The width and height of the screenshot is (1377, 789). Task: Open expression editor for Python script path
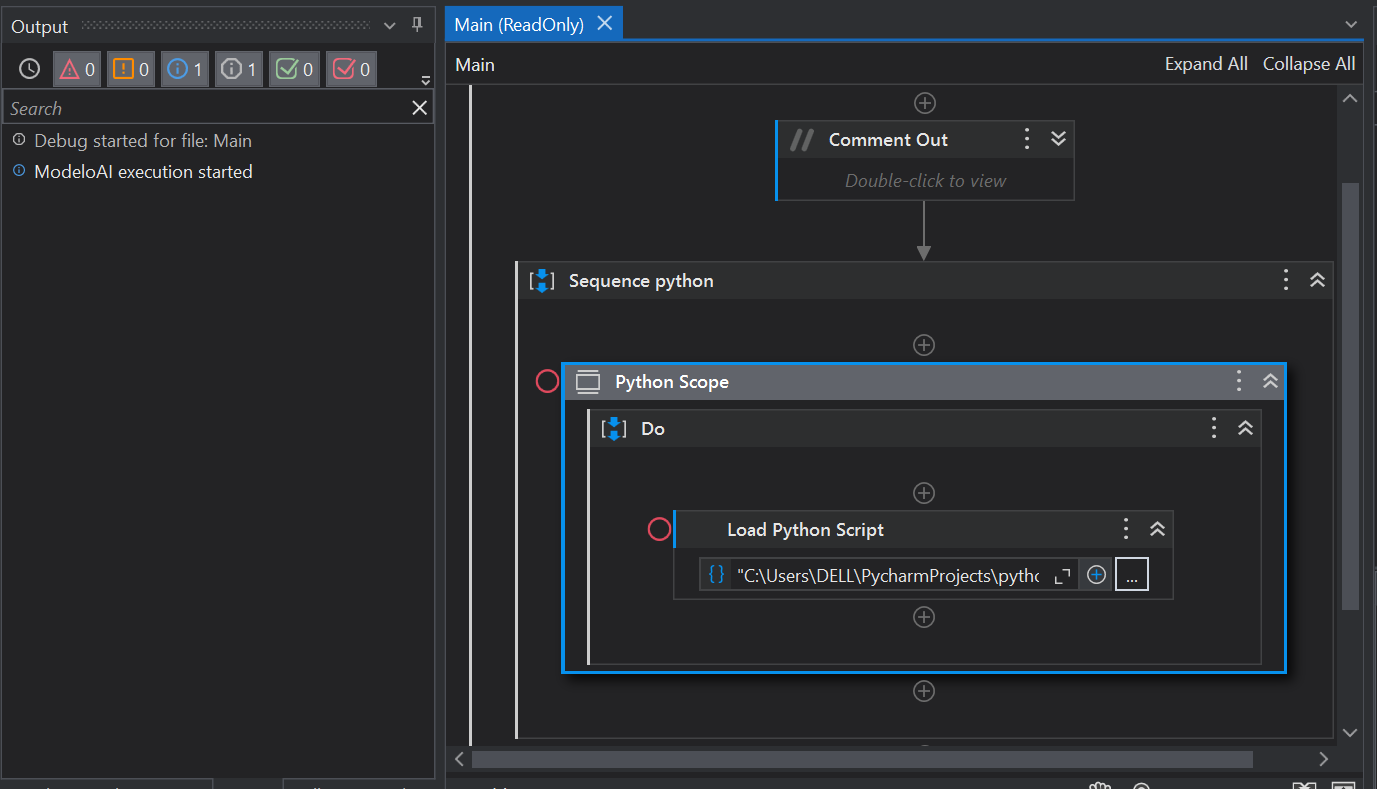[x=1062, y=575]
